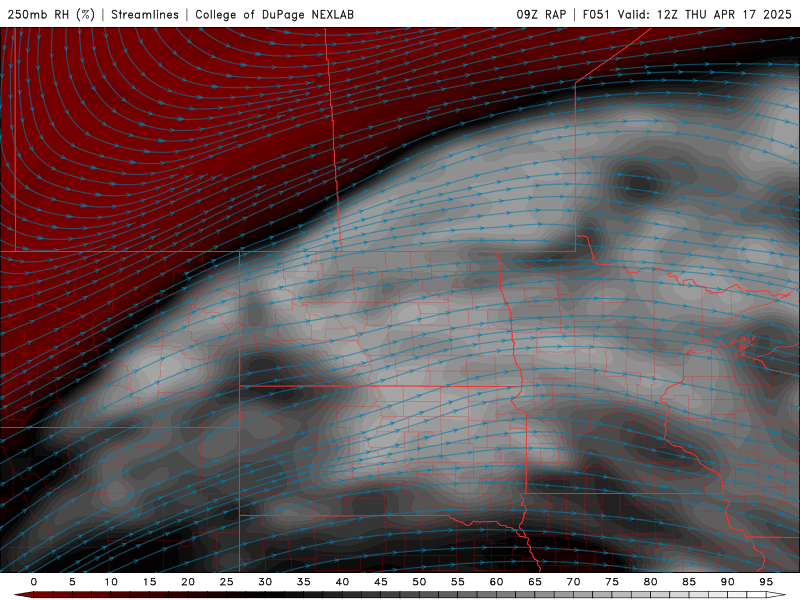Screen dimensions: 800x600
Task: Select the "15" colorbar label
Action: point(149,582)
